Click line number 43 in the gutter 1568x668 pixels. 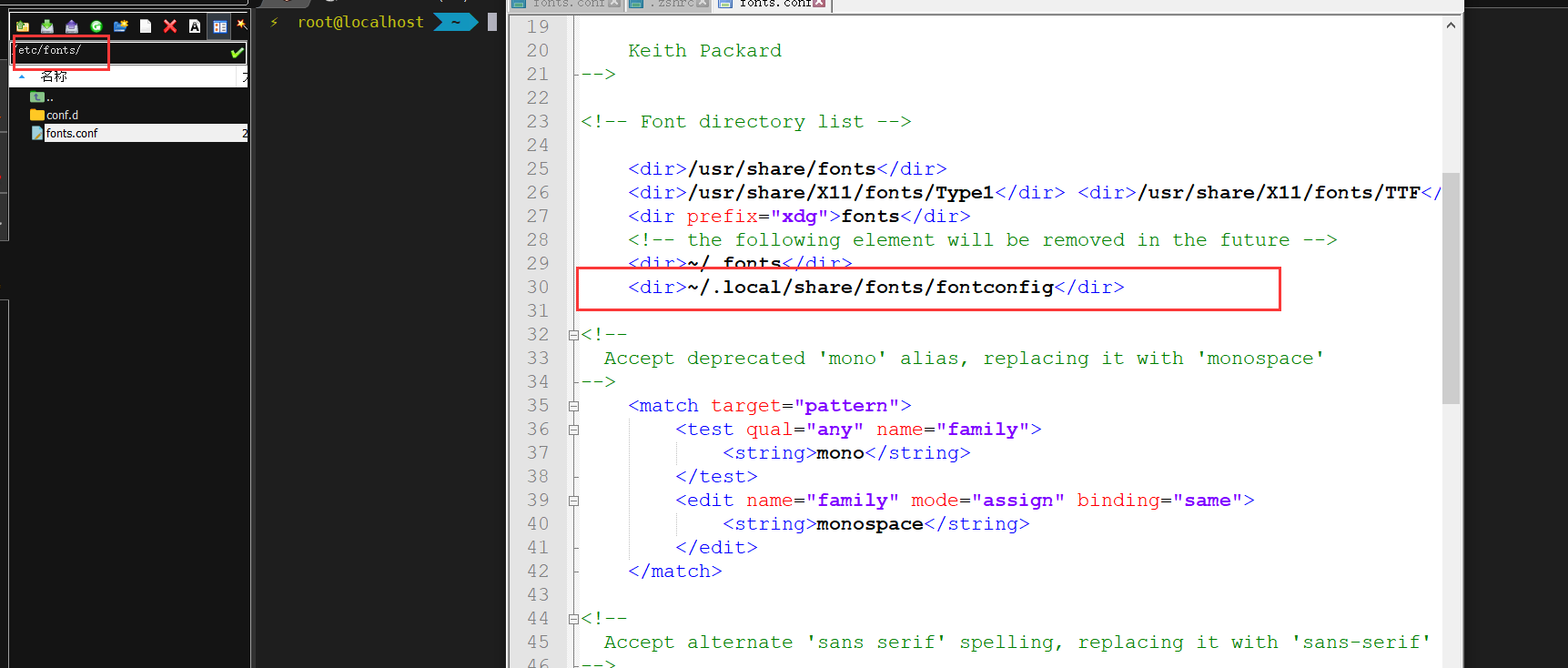tap(538, 595)
